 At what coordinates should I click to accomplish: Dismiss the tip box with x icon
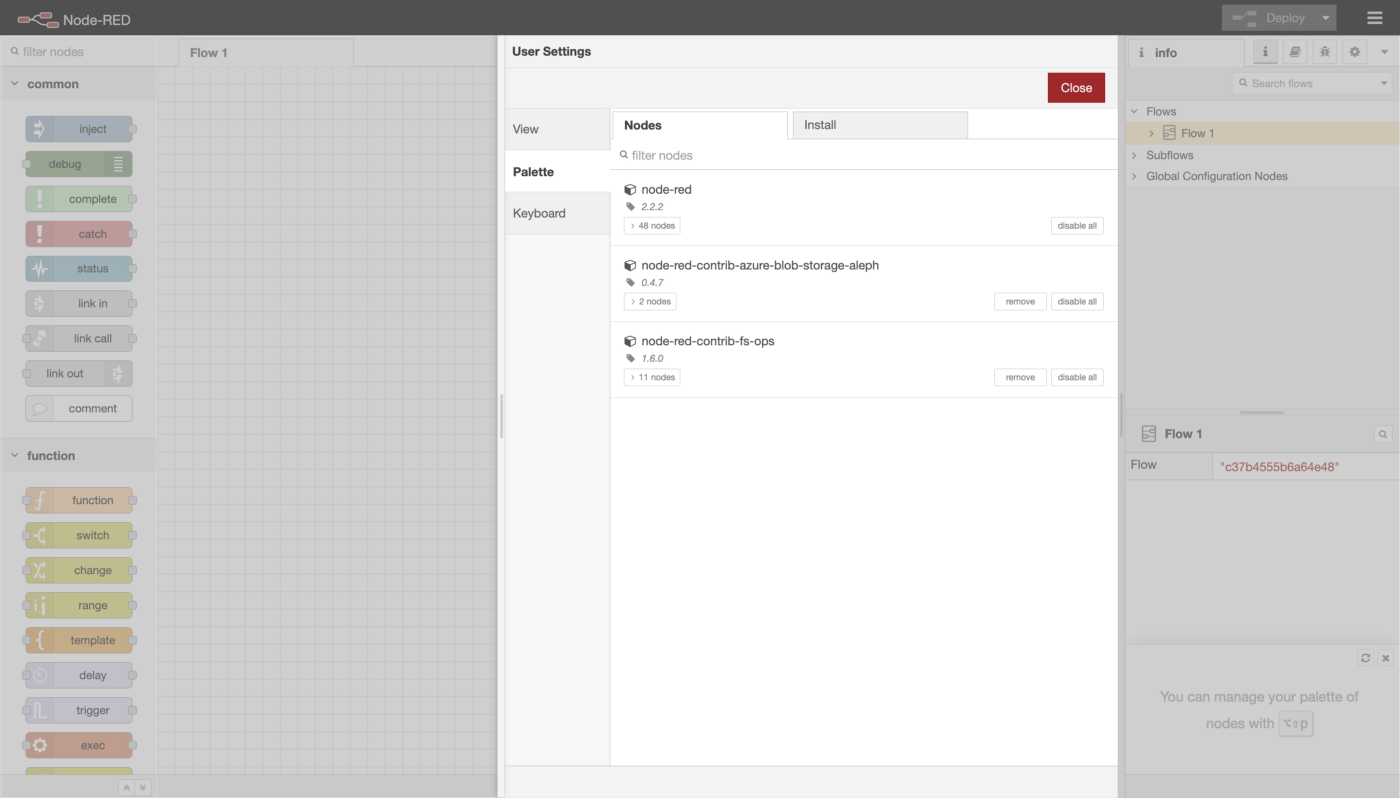(1385, 658)
